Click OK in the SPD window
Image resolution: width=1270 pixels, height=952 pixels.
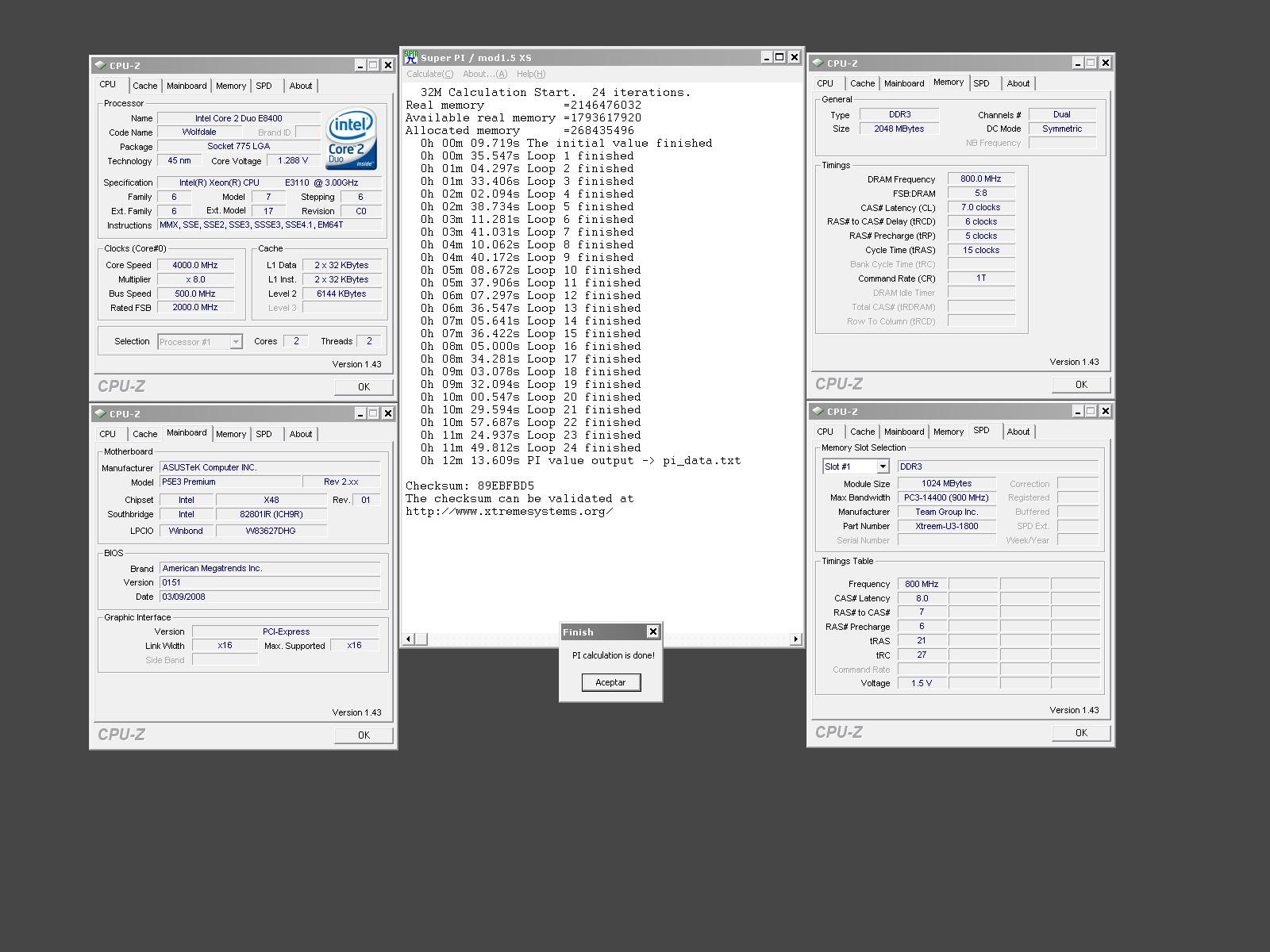click(x=1081, y=732)
